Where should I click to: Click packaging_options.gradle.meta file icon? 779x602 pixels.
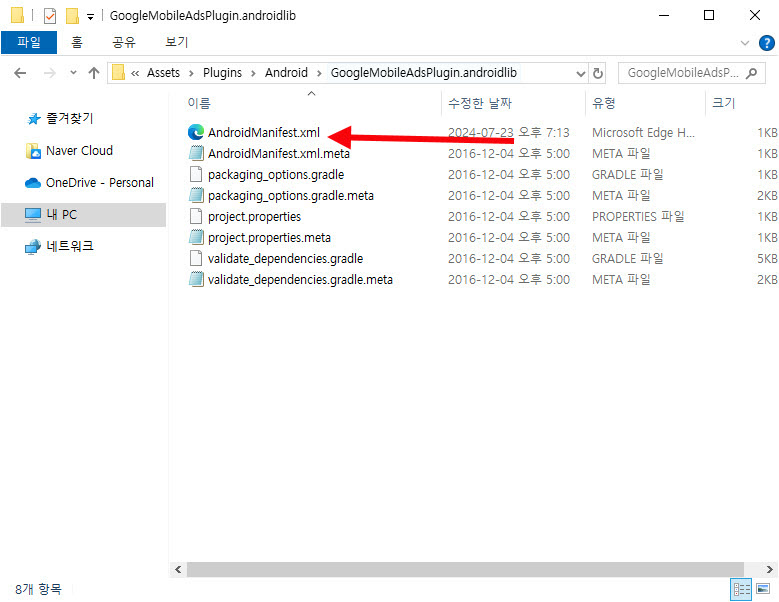coord(196,195)
